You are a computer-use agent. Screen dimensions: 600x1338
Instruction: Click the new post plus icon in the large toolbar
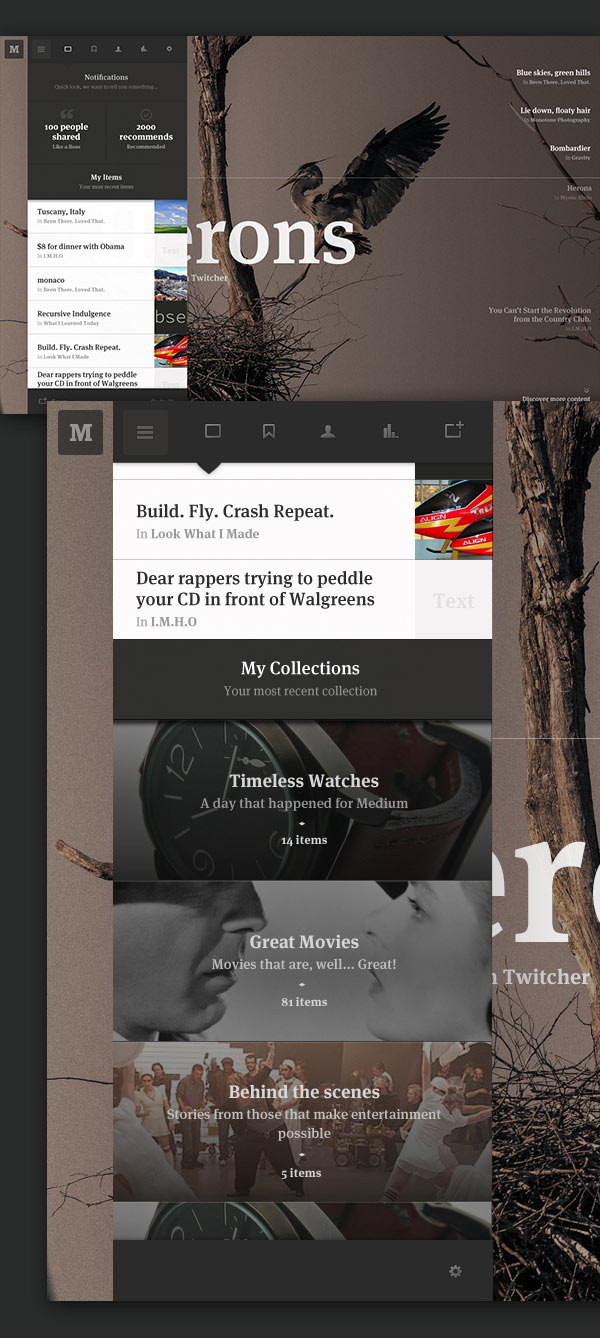coord(453,430)
